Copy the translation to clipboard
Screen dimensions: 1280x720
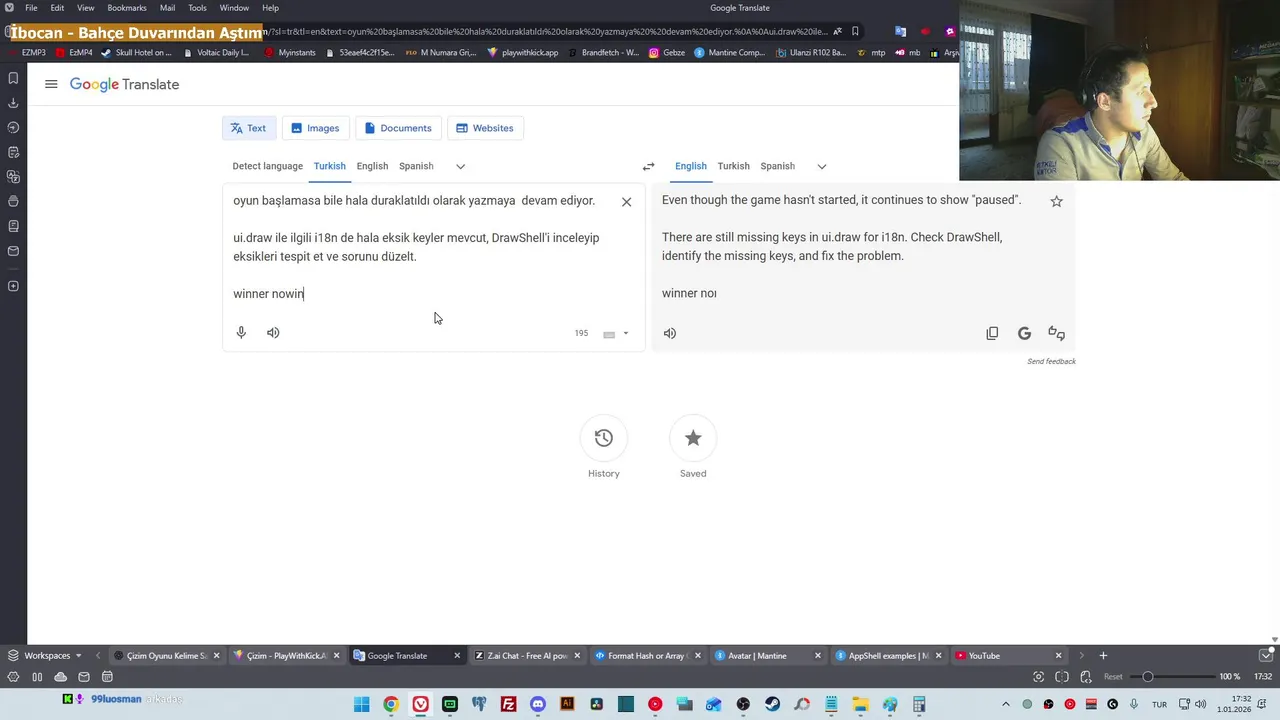click(992, 333)
